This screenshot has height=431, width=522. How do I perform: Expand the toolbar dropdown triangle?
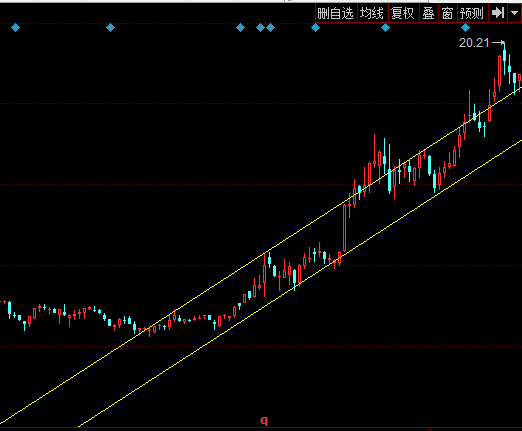point(515,13)
